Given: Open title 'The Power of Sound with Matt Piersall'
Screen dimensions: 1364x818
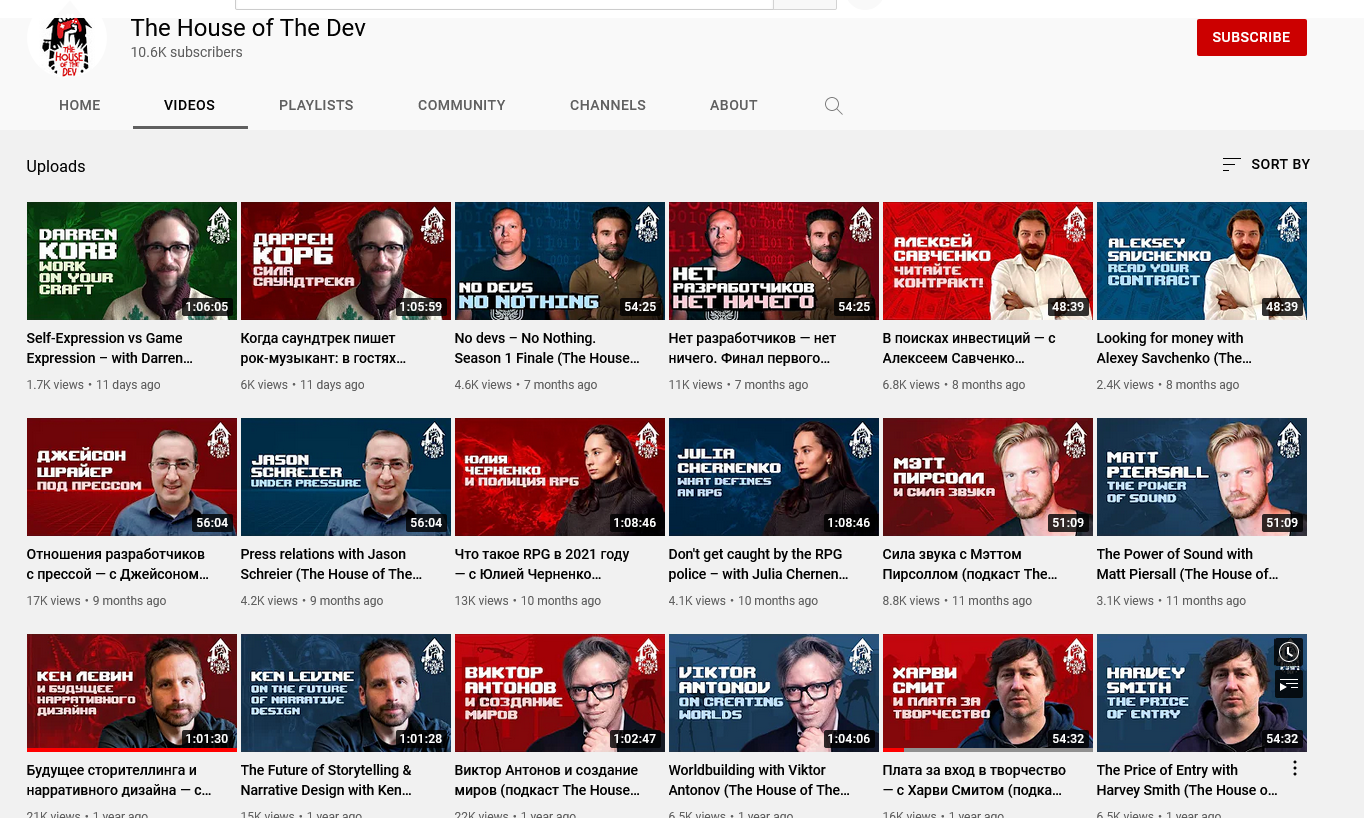Looking at the screenshot, I should (1187, 564).
